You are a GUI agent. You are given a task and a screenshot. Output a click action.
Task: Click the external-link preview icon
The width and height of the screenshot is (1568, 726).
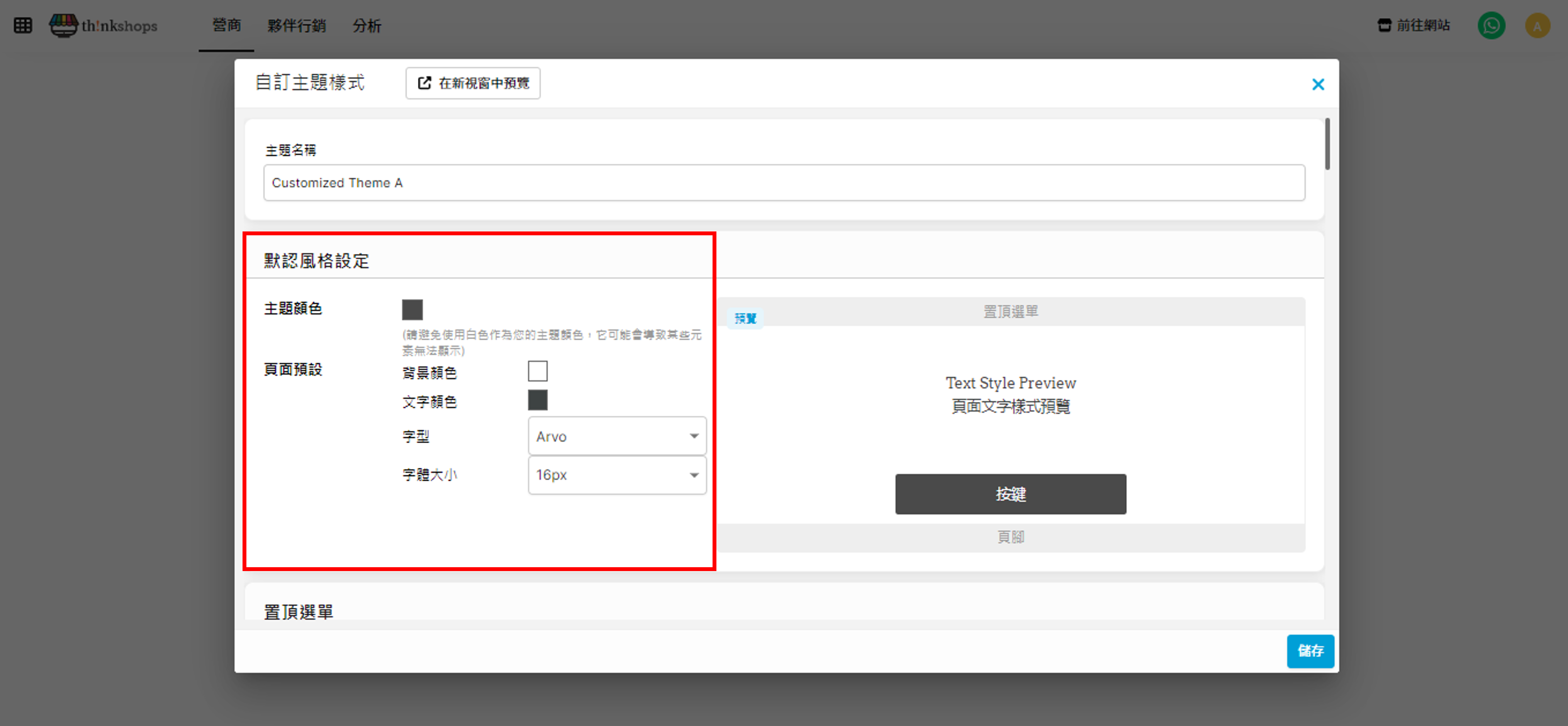point(424,83)
